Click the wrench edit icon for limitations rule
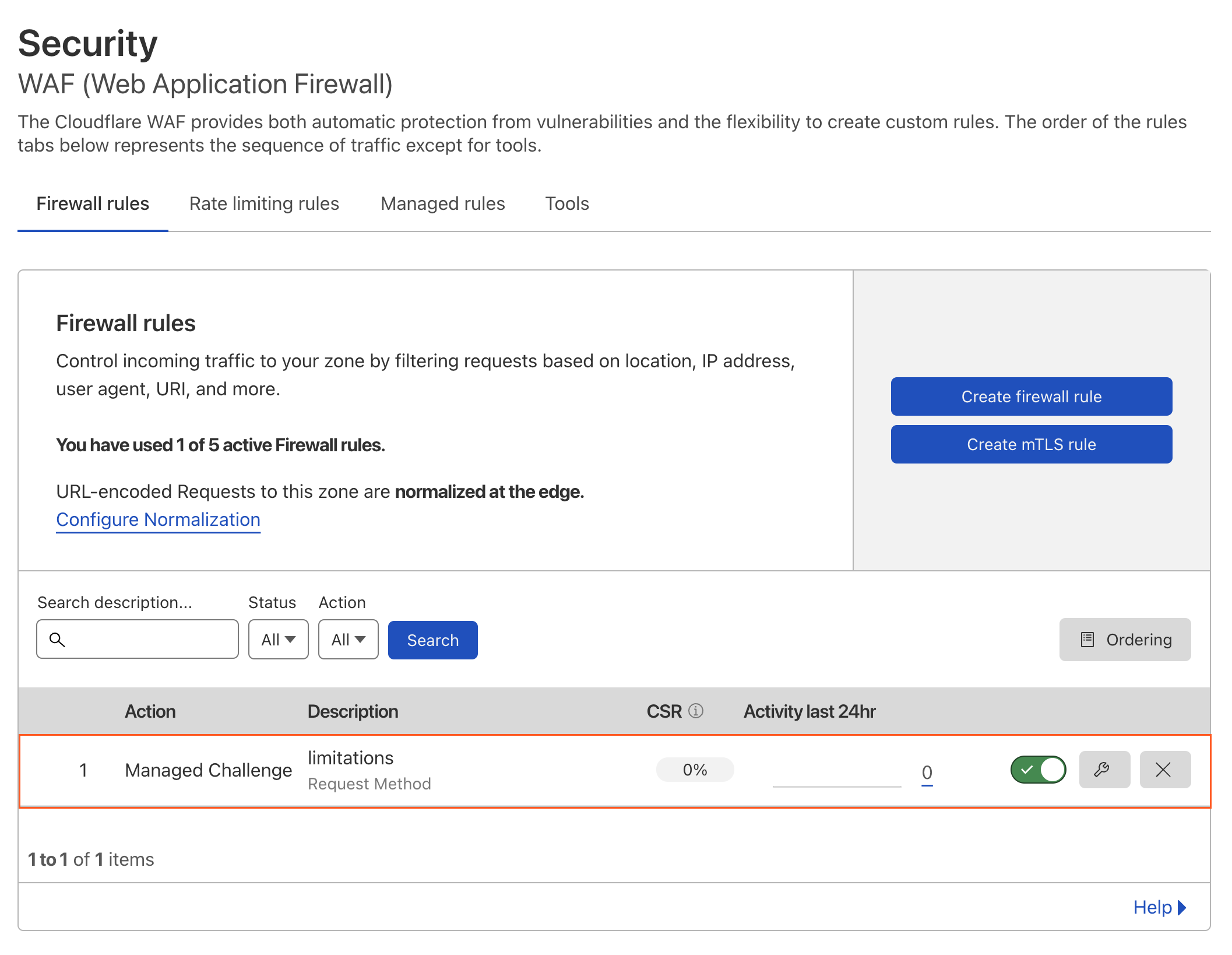 1104,770
